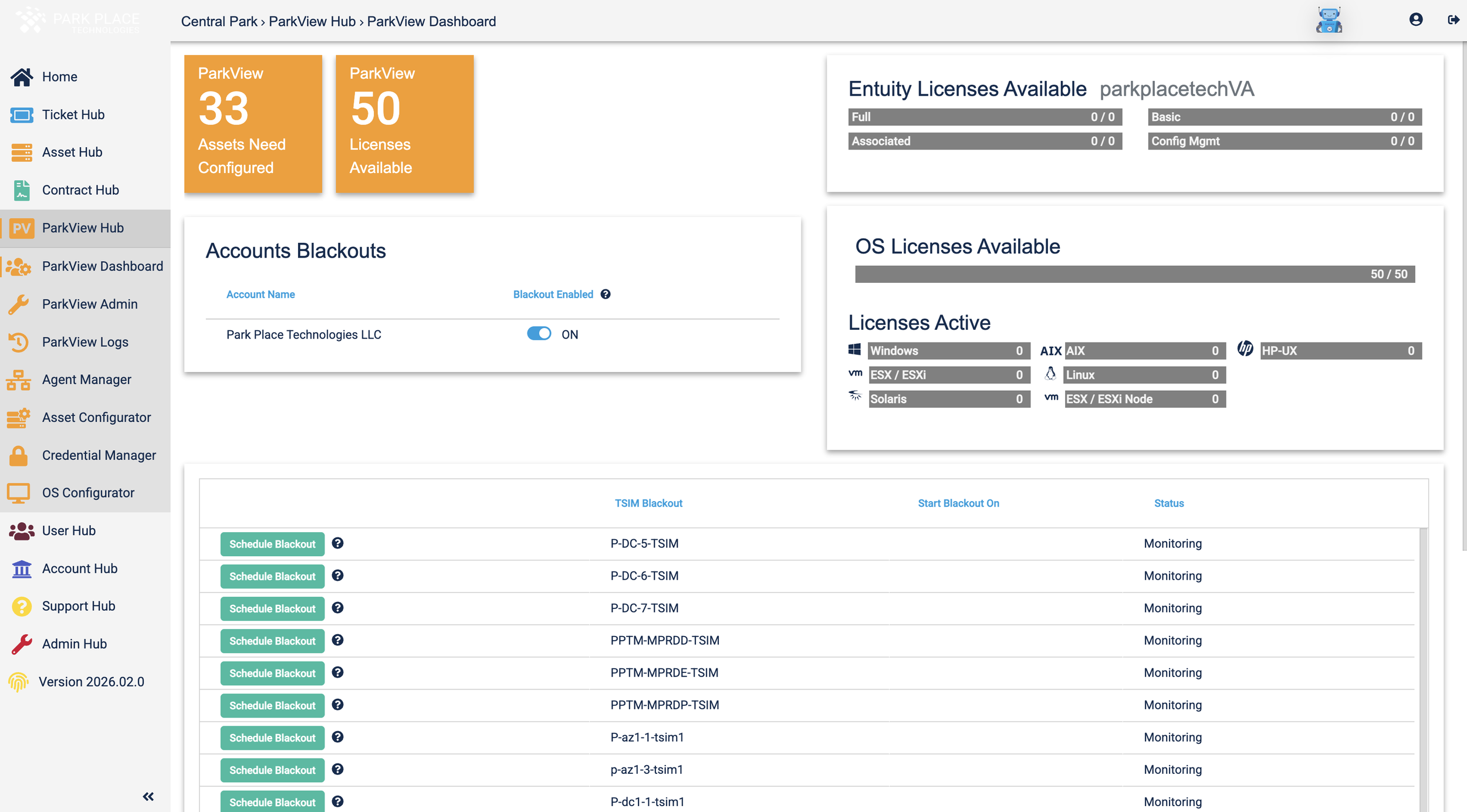Click the logout arrow icon
1467x812 pixels.
coord(1453,20)
